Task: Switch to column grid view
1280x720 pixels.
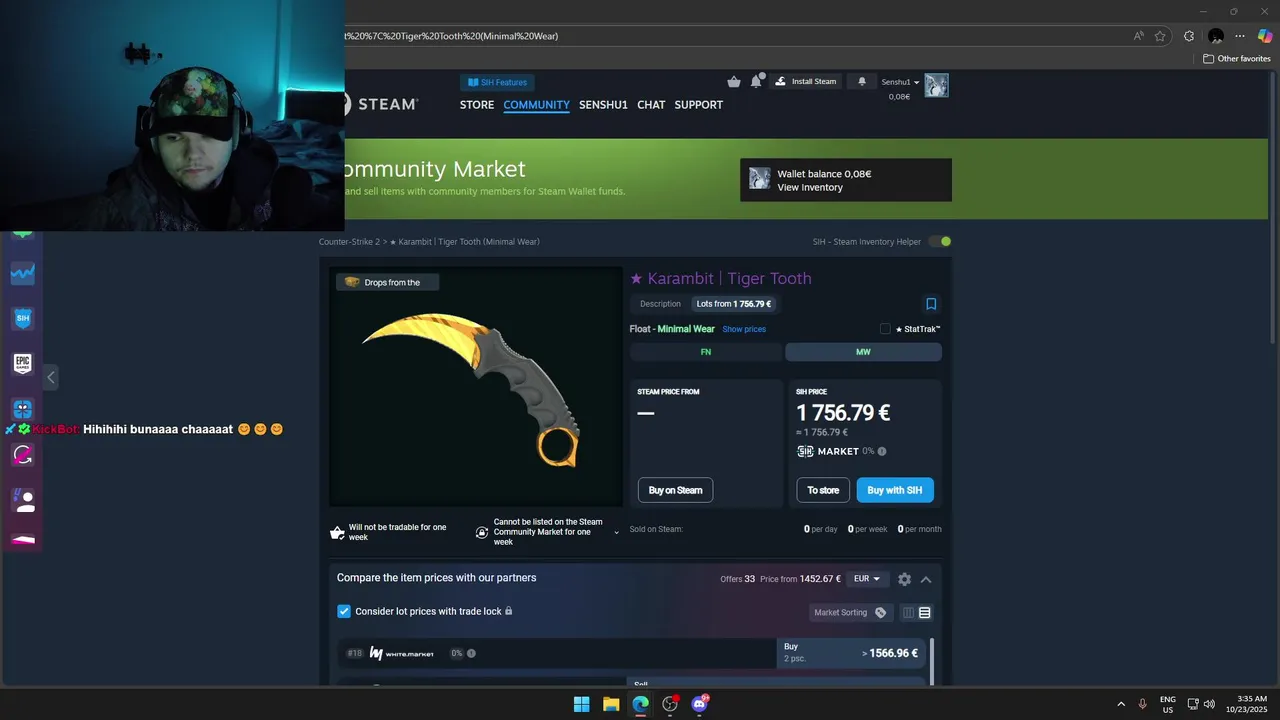Action: tap(908, 613)
